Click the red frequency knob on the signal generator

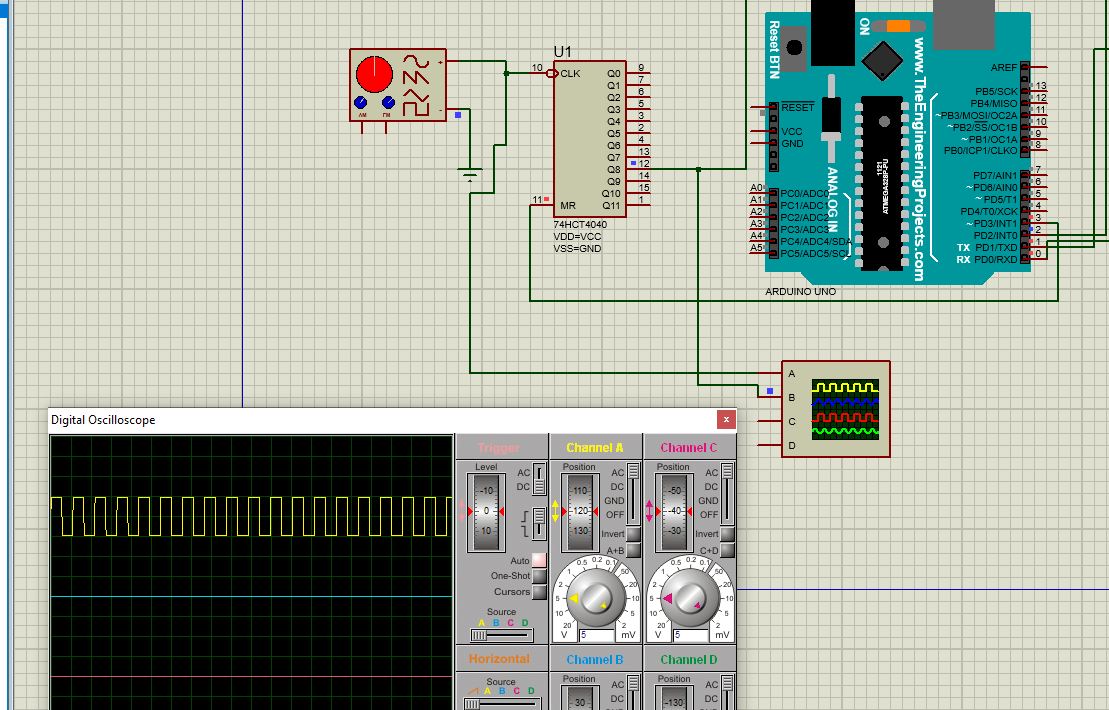click(x=374, y=74)
